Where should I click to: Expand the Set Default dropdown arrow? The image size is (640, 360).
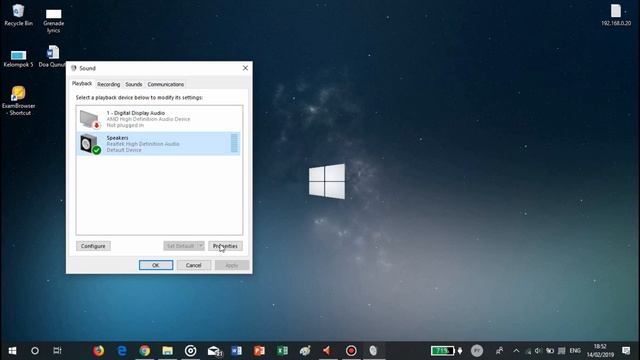(200, 246)
